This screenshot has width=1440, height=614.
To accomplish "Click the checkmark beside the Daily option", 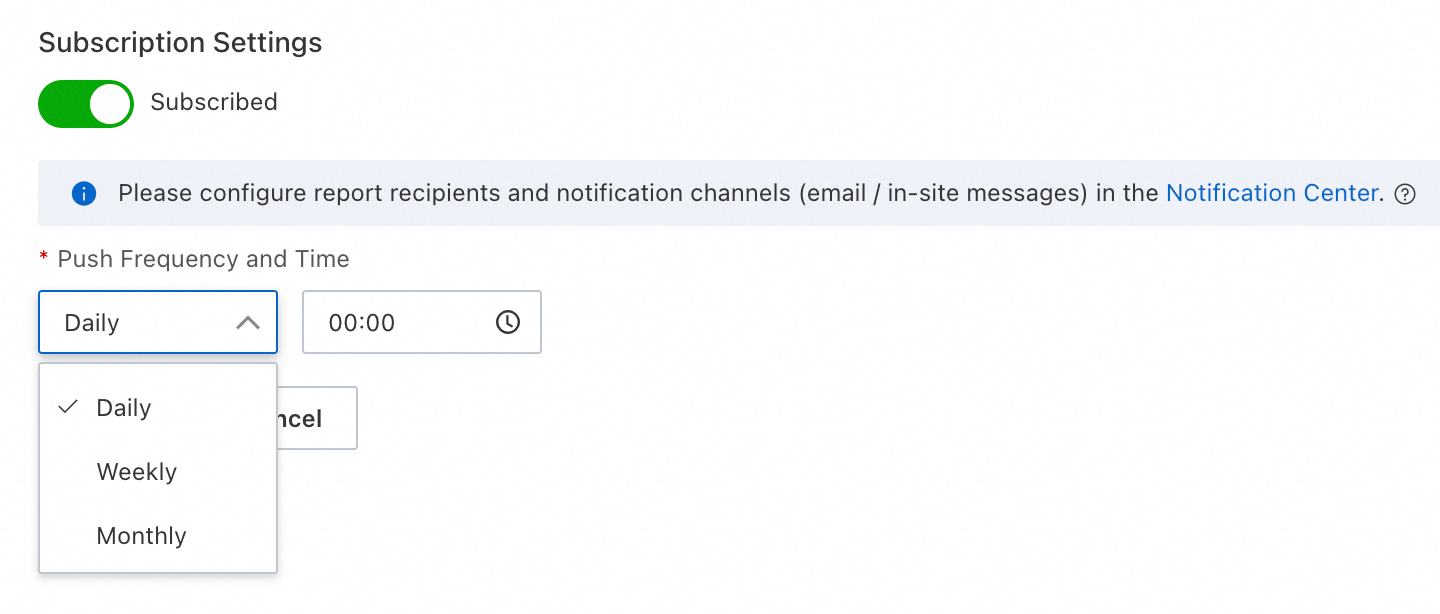I will click(68, 407).
